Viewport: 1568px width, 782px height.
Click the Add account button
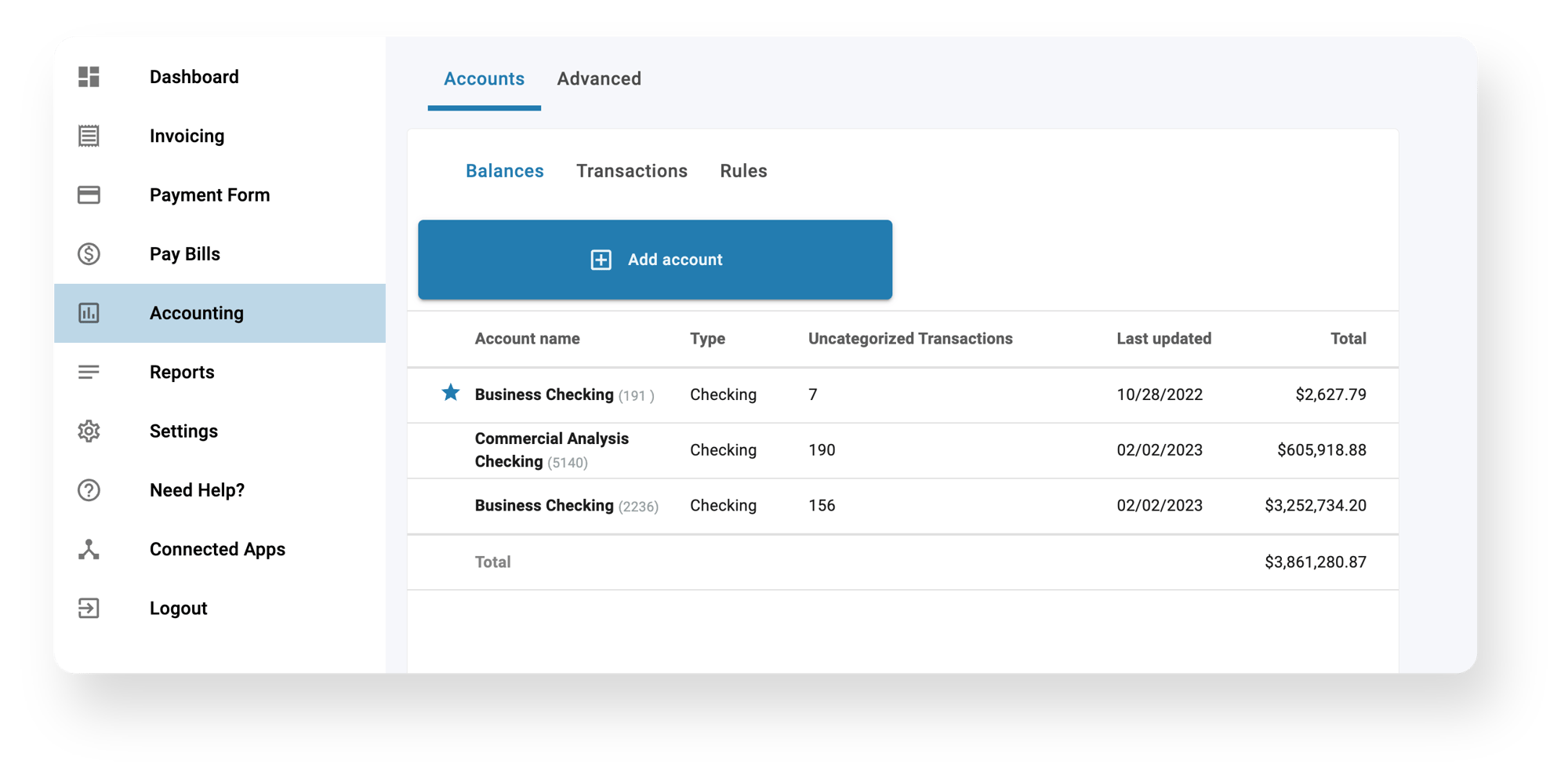tap(655, 260)
